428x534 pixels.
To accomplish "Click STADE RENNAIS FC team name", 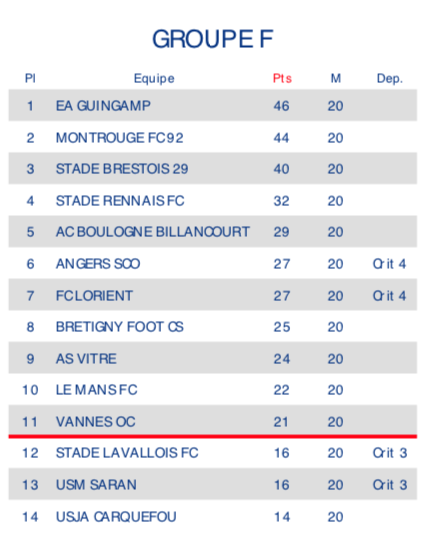I will pyautogui.click(x=120, y=201).
